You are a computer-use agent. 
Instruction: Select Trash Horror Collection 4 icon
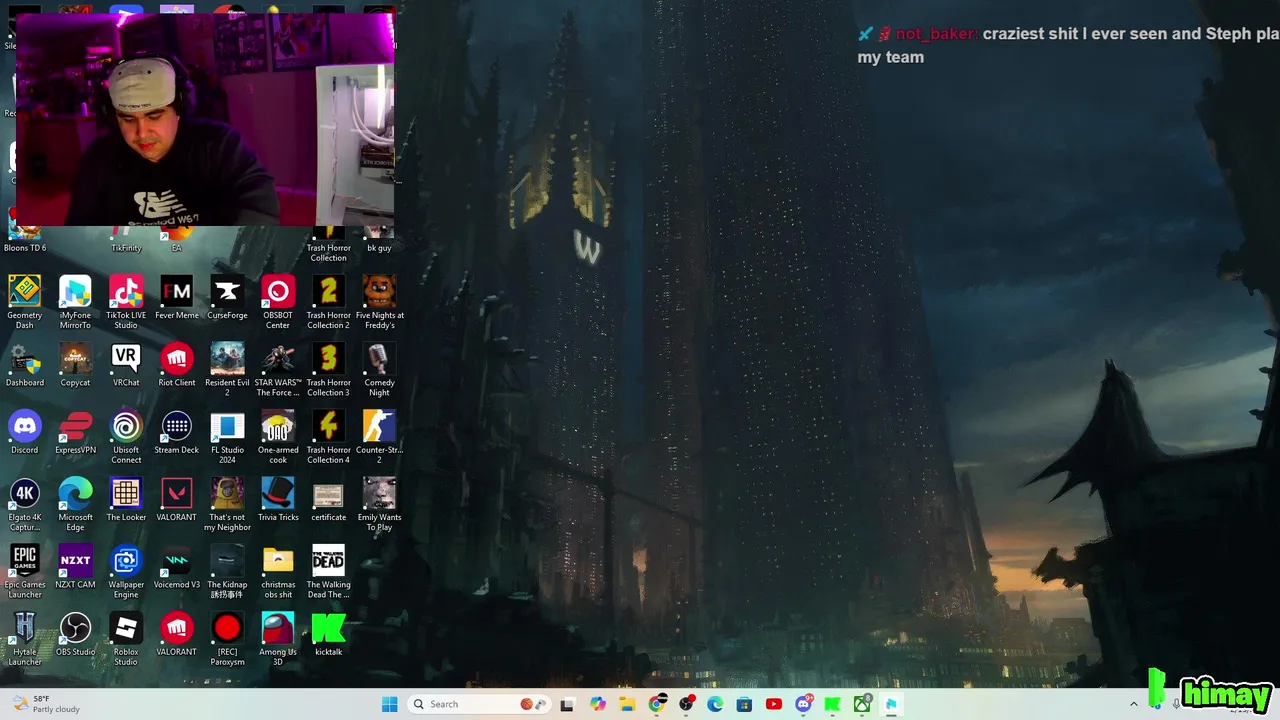[x=328, y=436]
